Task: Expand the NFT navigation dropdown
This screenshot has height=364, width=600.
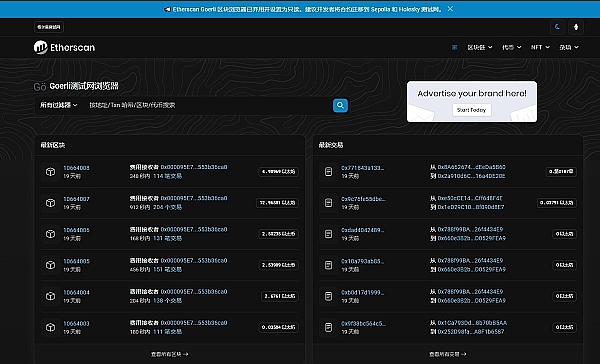Action: (540, 47)
